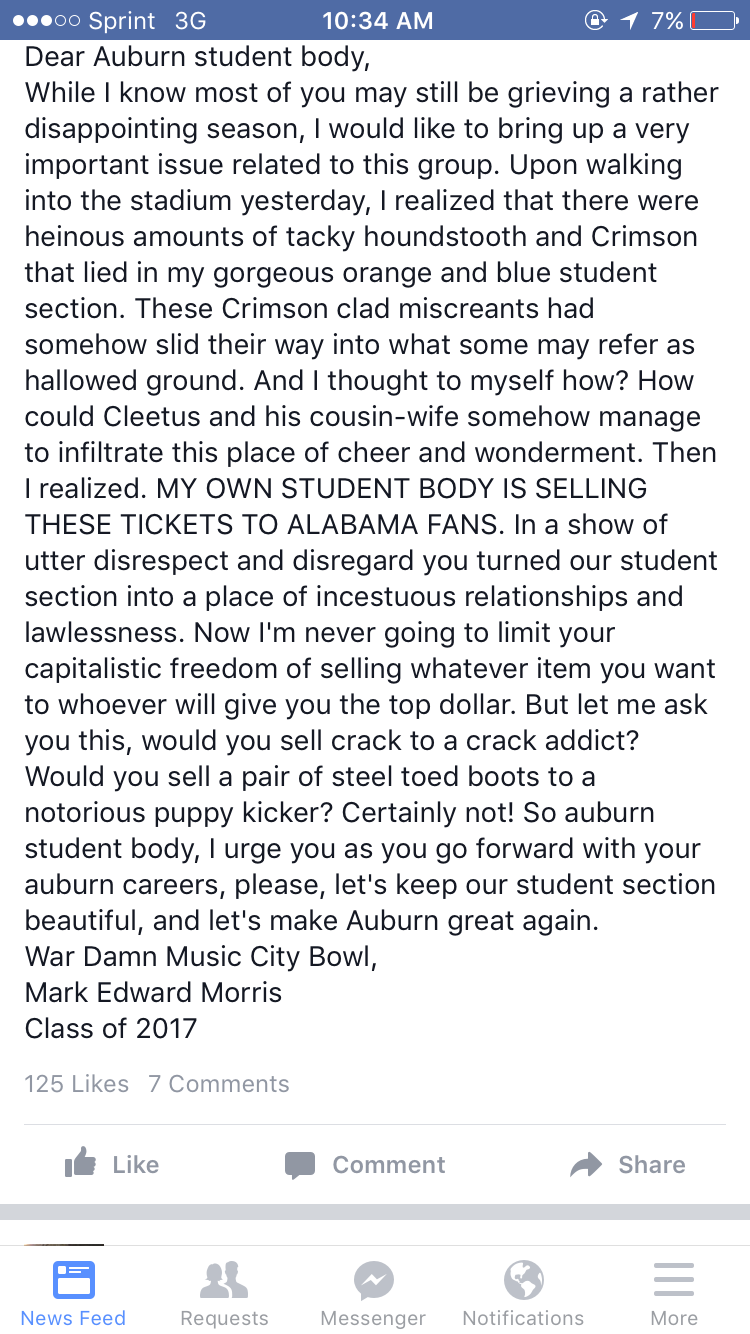Open the friend Requests tab
Screen dimensions: 750x1334
(x=224, y=1293)
